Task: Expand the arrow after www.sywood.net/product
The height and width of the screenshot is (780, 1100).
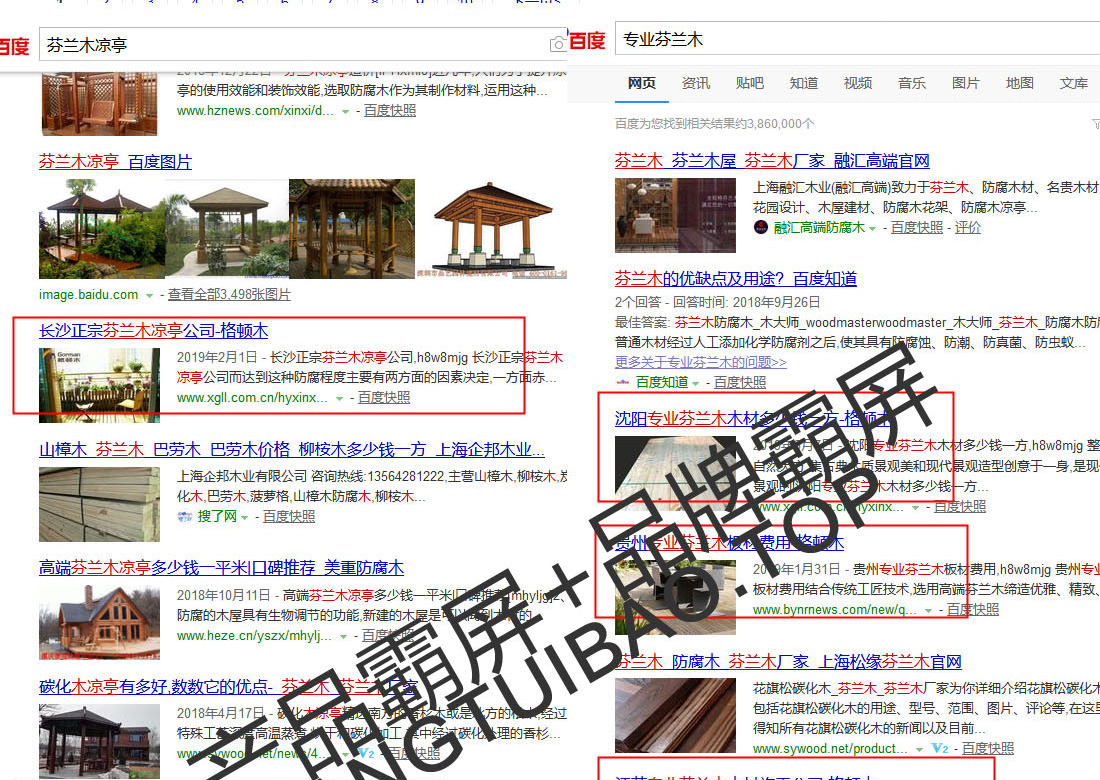Action: click(919, 749)
